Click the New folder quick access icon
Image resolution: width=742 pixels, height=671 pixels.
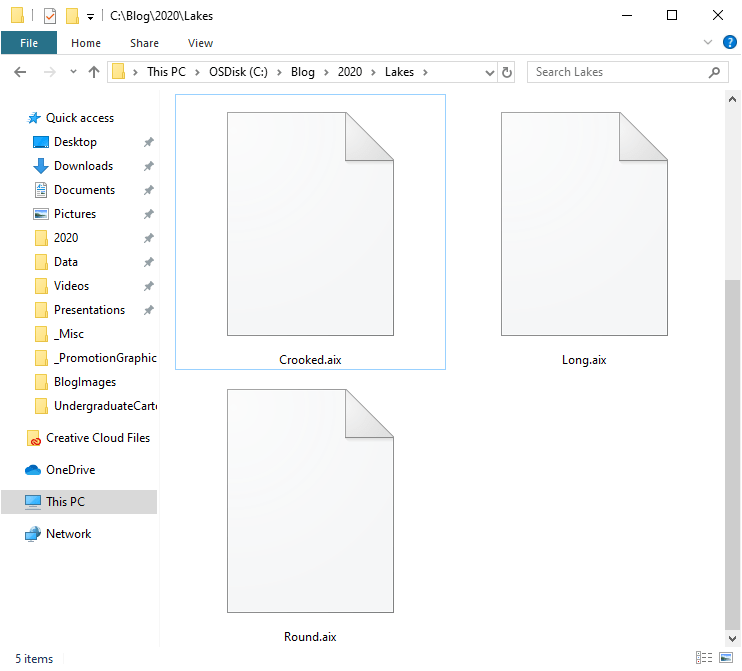point(72,16)
